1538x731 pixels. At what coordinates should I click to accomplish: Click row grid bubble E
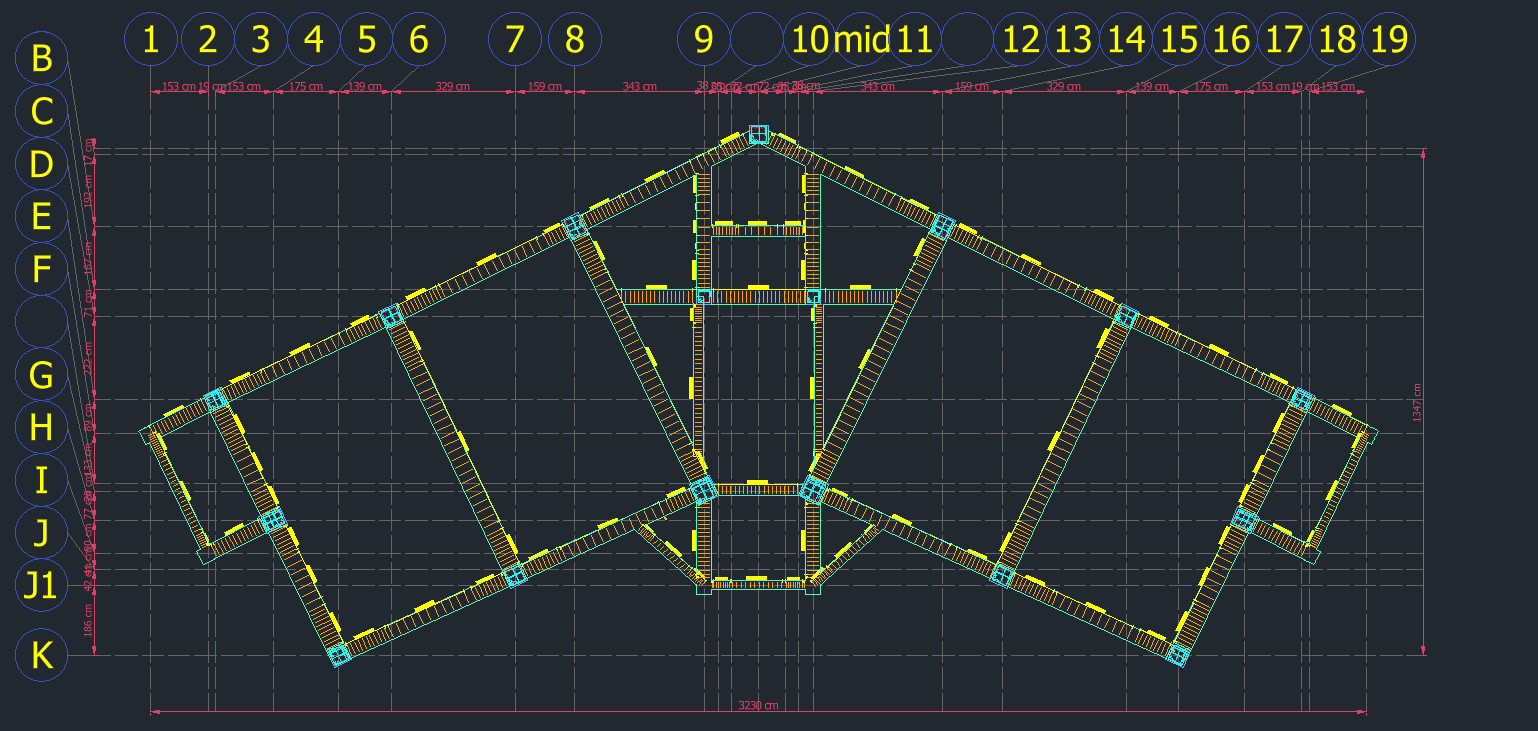point(42,216)
